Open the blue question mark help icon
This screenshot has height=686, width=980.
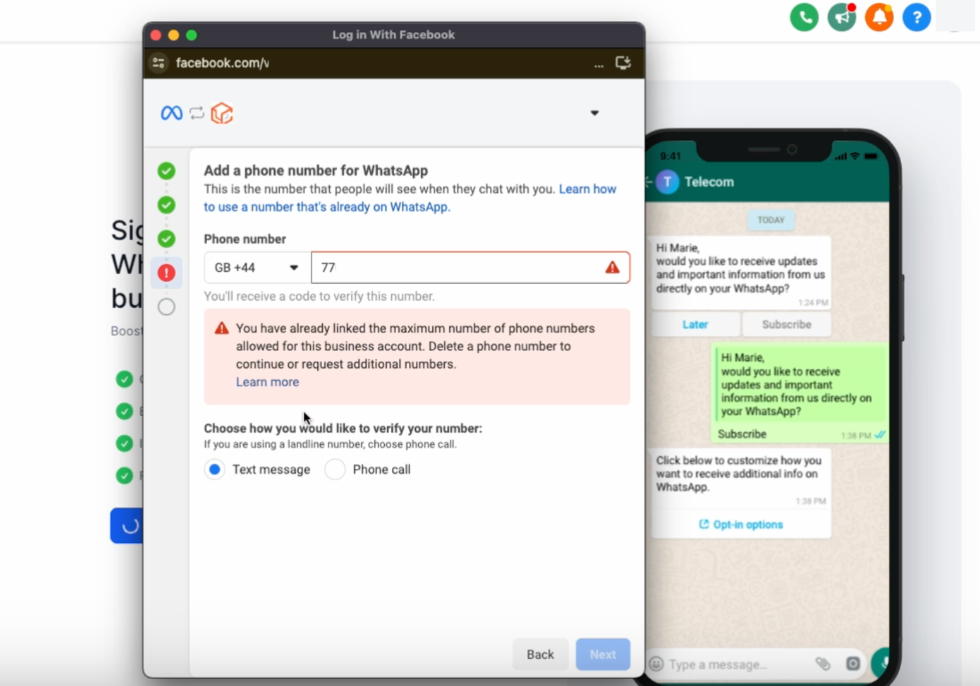tap(917, 17)
